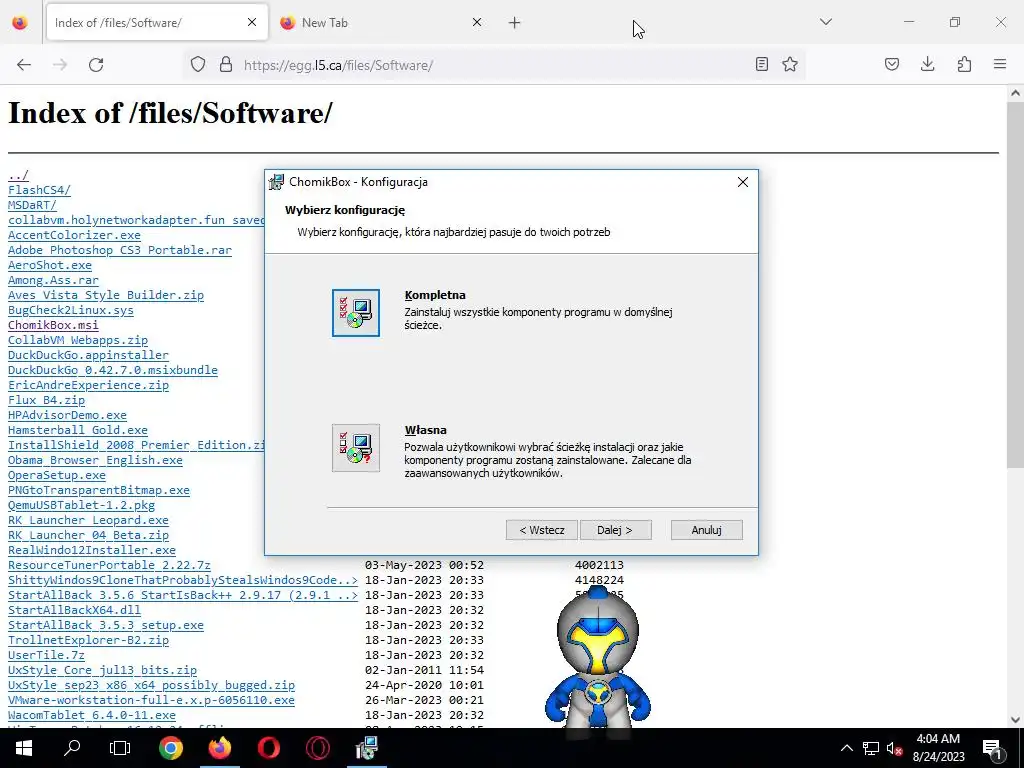Viewport: 1024px width, 768px height.
Task: Launch Chrome from the taskbar
Action: (171, 748)
